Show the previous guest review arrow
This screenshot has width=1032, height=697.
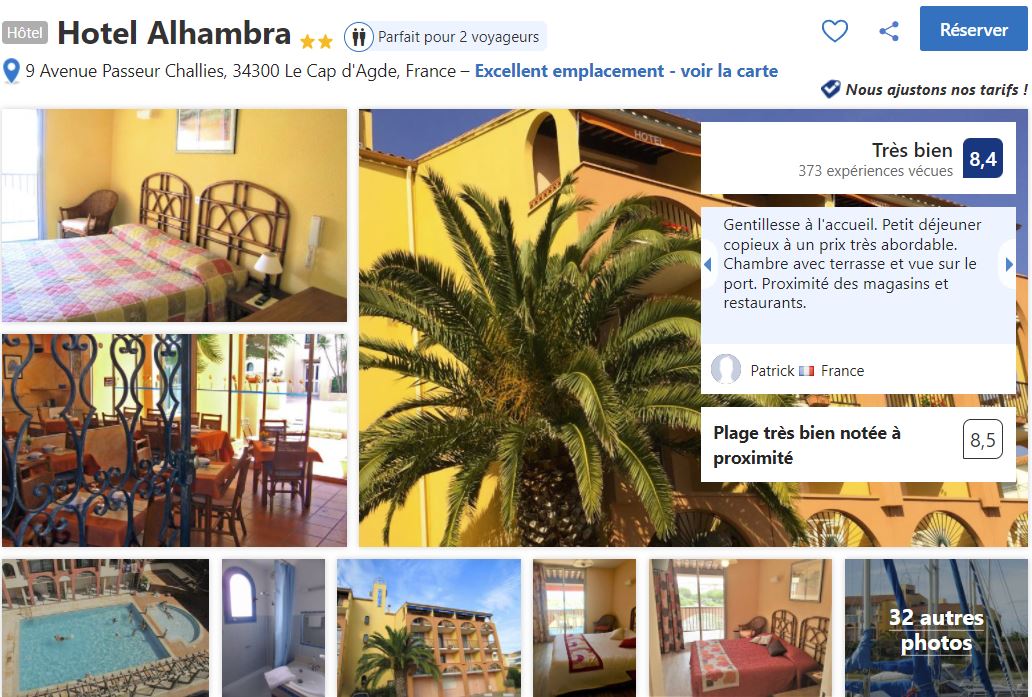[709, 265]
